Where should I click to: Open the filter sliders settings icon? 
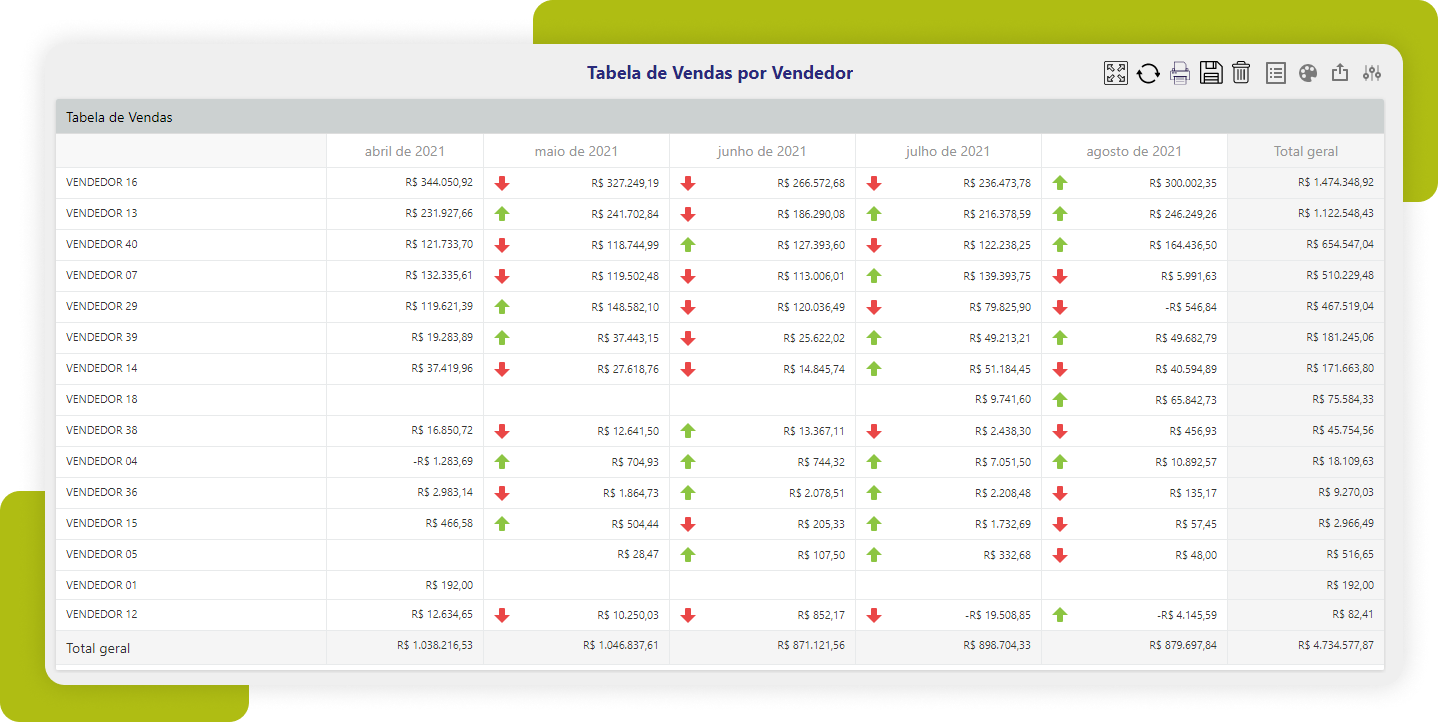click(x=1372, y=73)
